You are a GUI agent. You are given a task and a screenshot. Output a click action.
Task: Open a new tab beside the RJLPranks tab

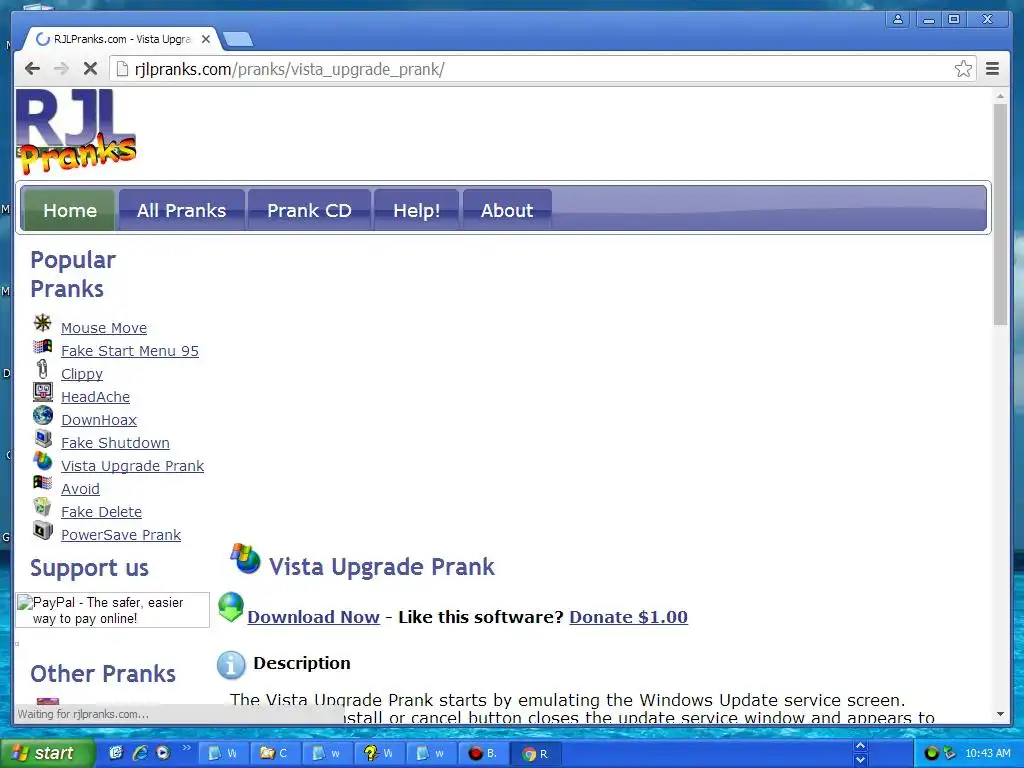coord(238,40)
